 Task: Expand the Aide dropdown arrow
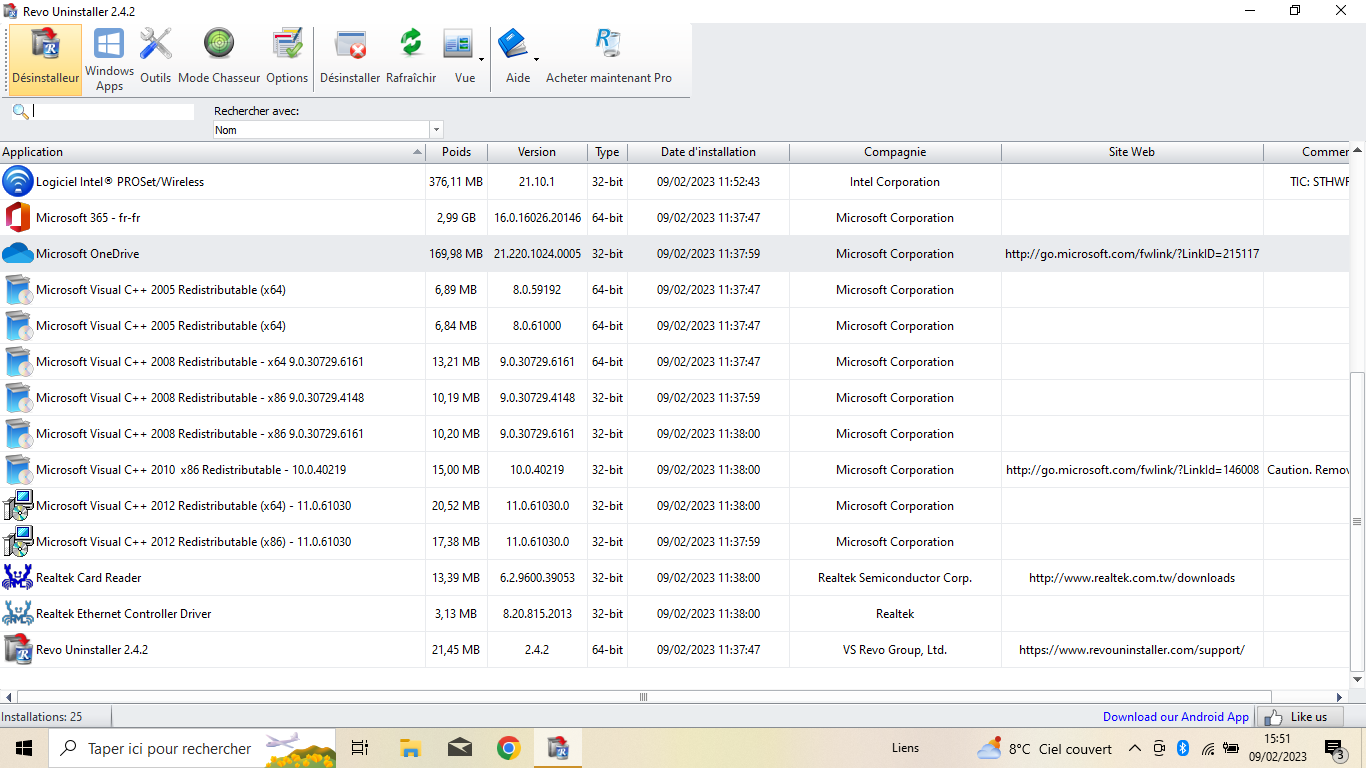click(536, 60)
